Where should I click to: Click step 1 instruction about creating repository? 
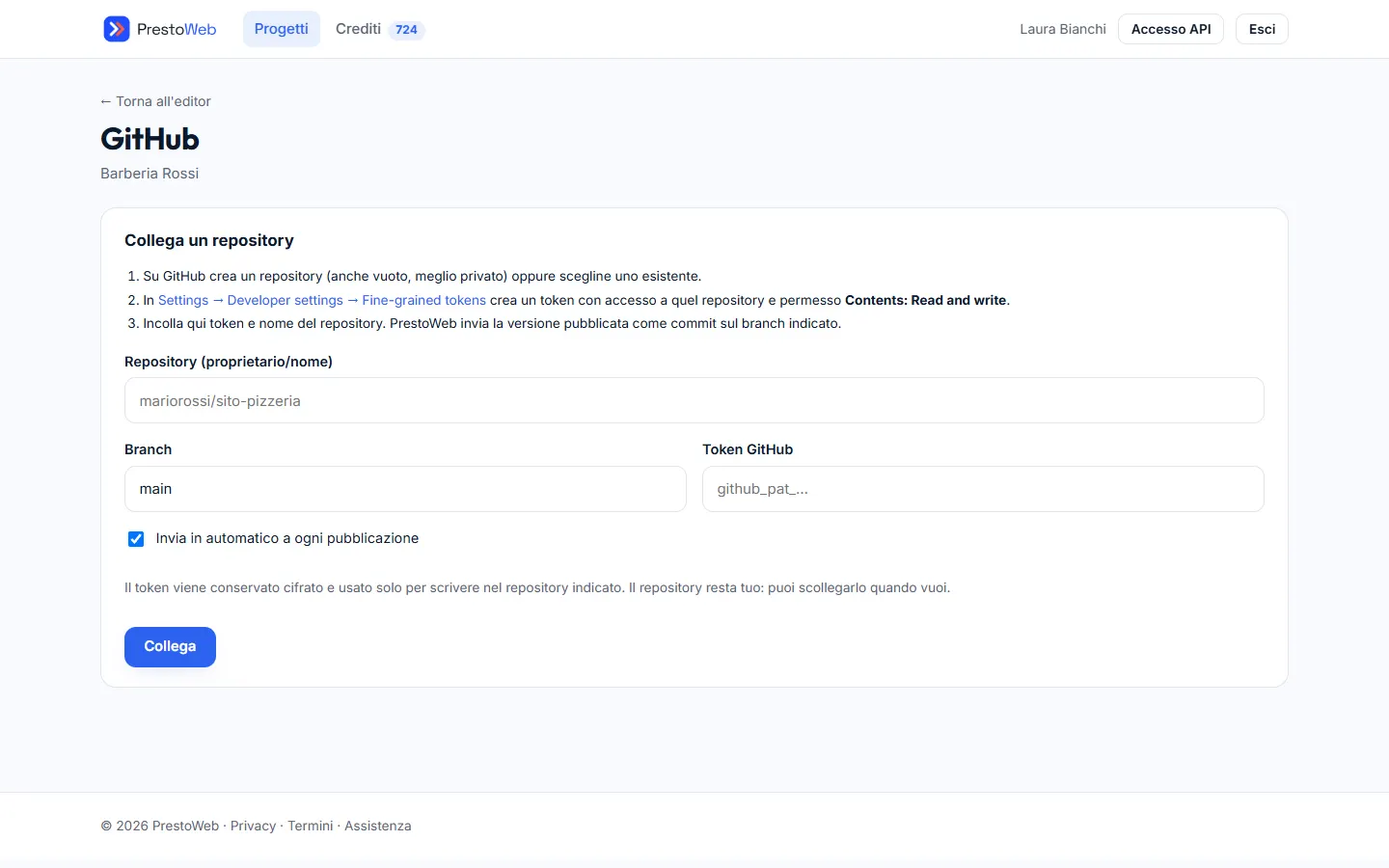point(422,276)
